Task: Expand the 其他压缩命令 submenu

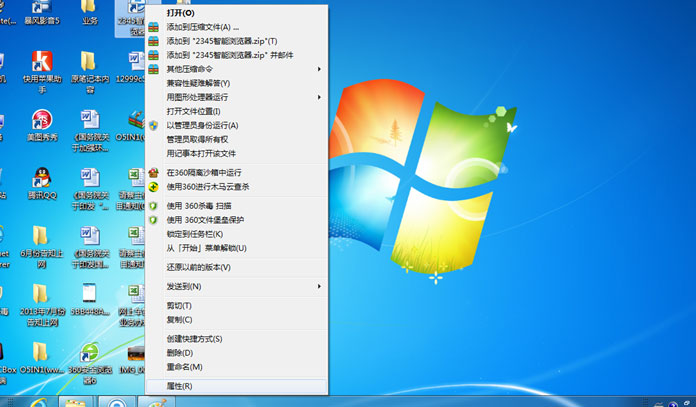Action: coord(237,69)
